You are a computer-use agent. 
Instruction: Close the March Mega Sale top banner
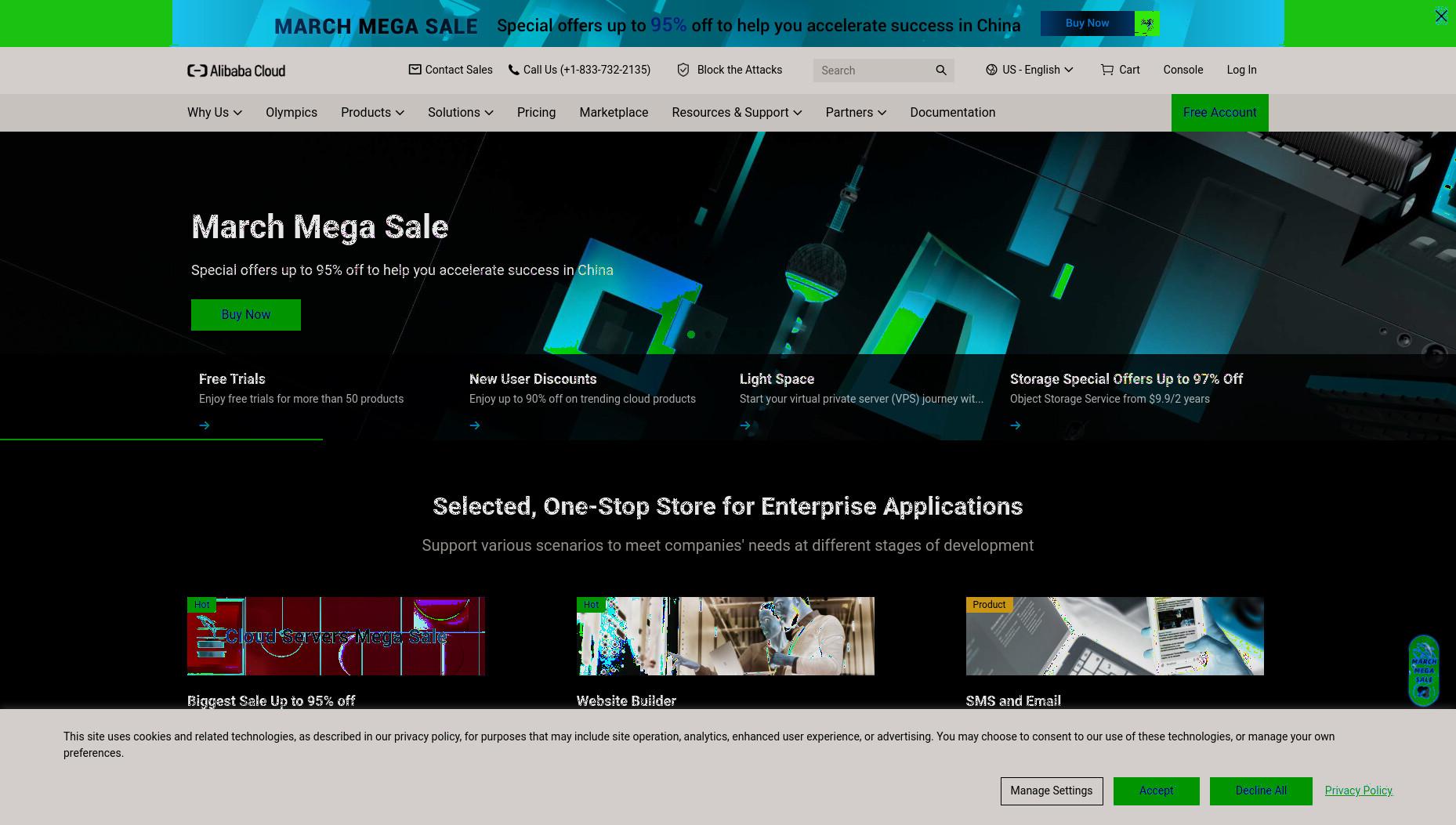click(1440, 16)
